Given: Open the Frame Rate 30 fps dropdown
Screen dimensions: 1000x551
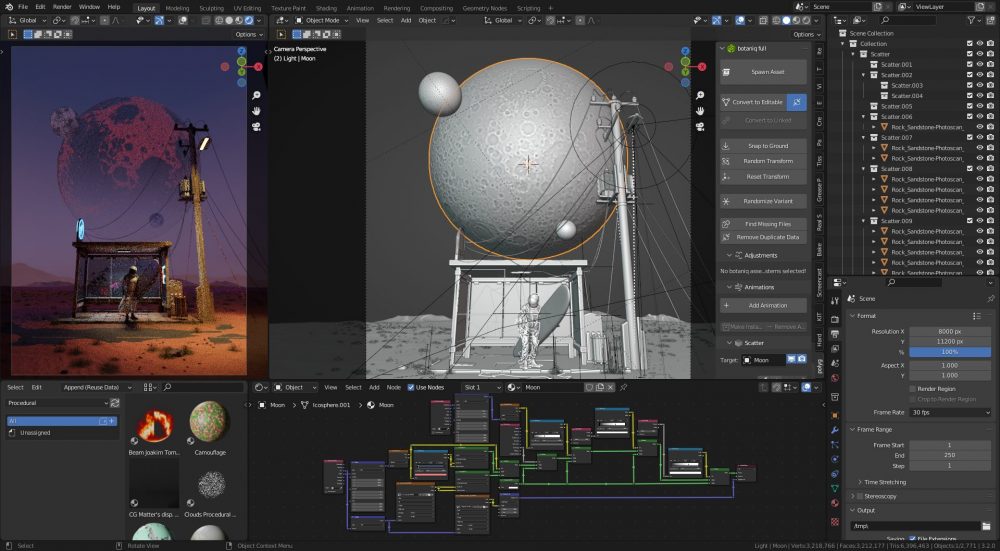Looking at the screenshot, I should (950, 413).
